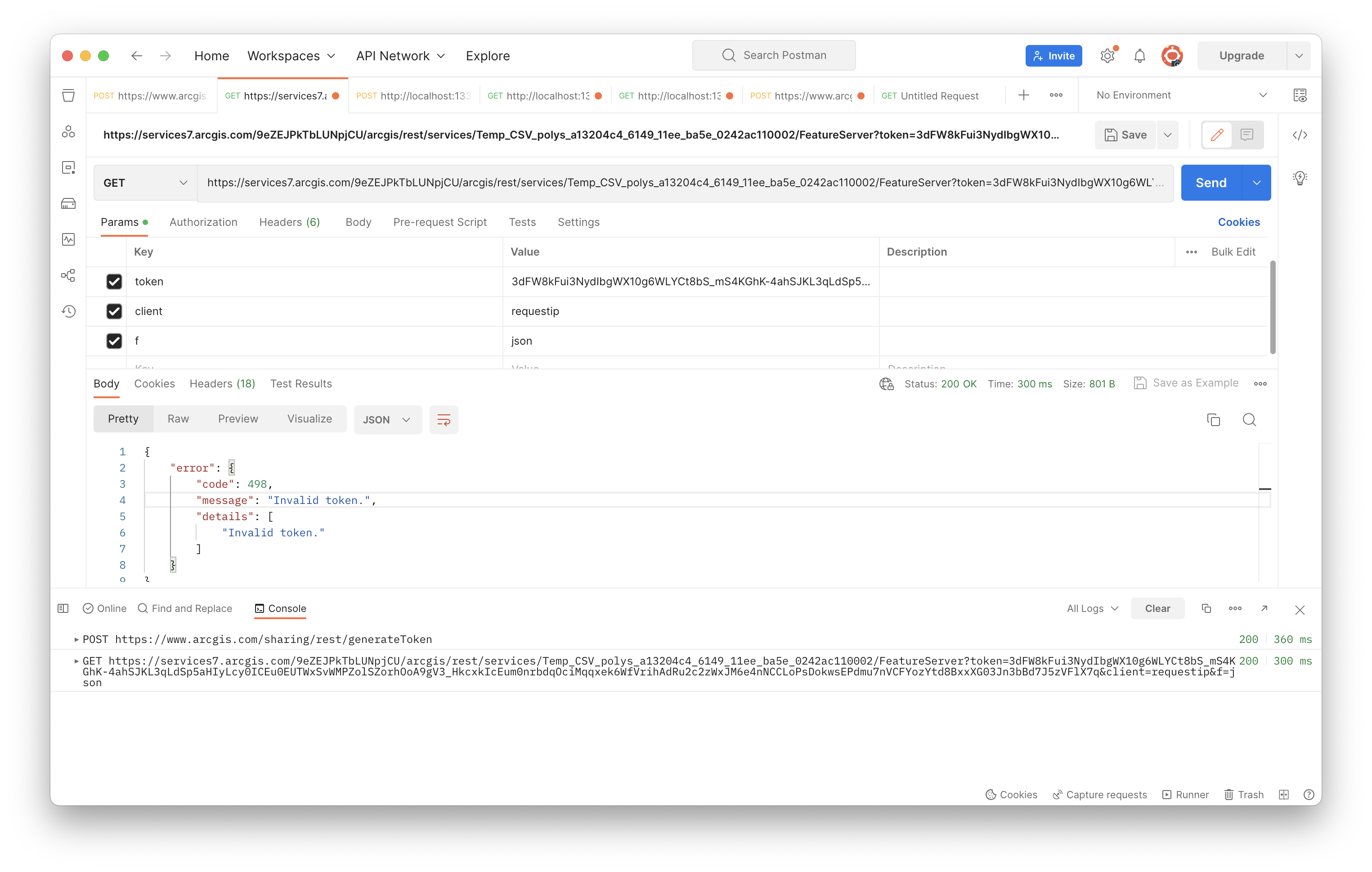Switch to Headers (6) request tab

(289, 222)
